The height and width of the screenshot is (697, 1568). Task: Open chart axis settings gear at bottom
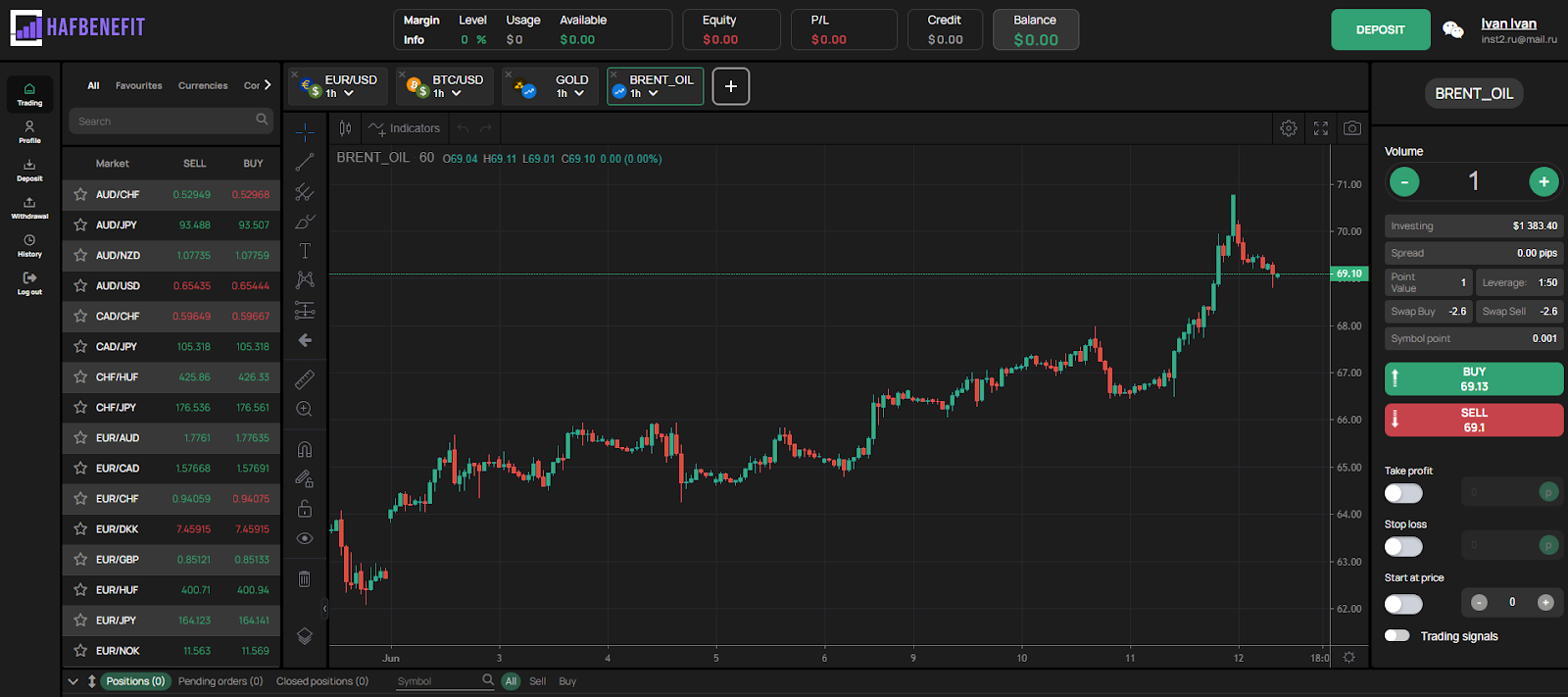(x=1349, y=658)
